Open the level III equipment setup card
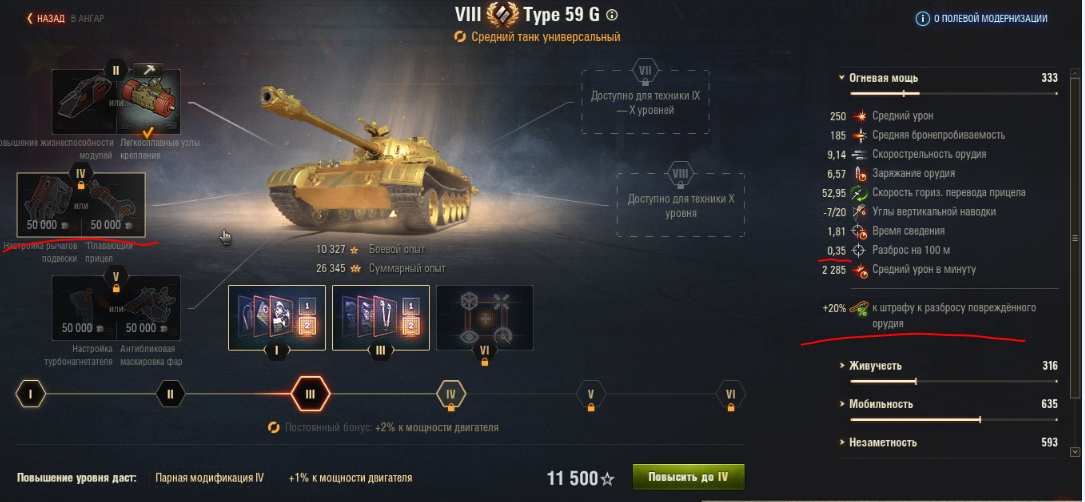 pos(381,317)
